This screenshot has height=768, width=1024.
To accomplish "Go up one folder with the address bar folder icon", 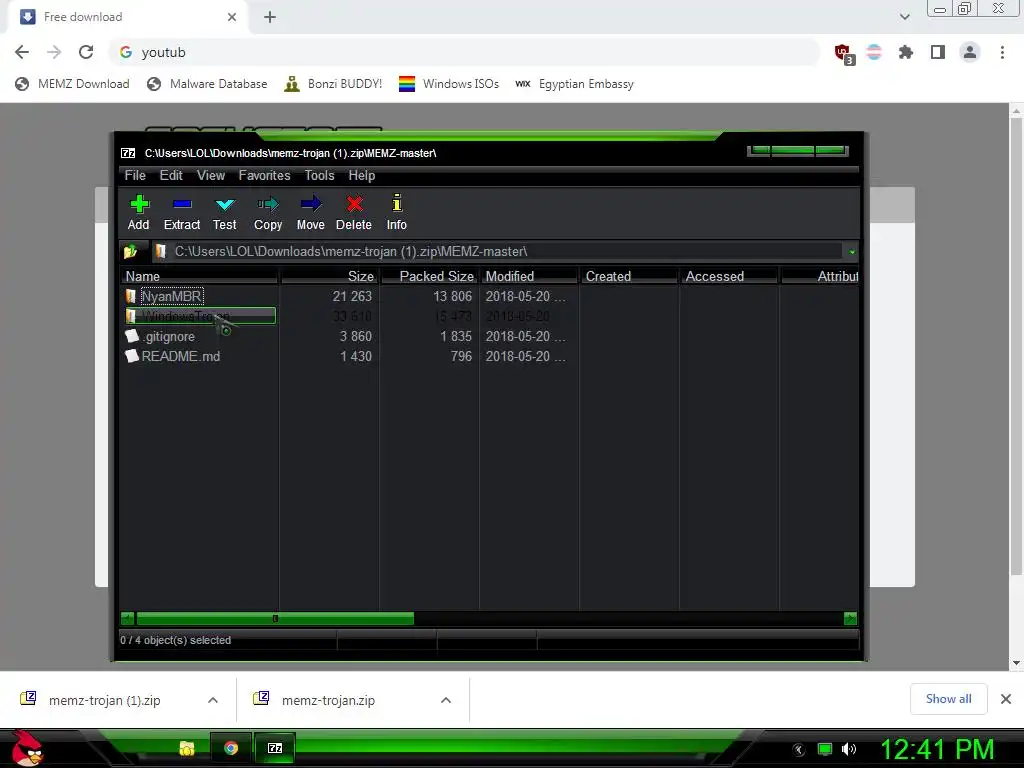I will click(131, 251).
